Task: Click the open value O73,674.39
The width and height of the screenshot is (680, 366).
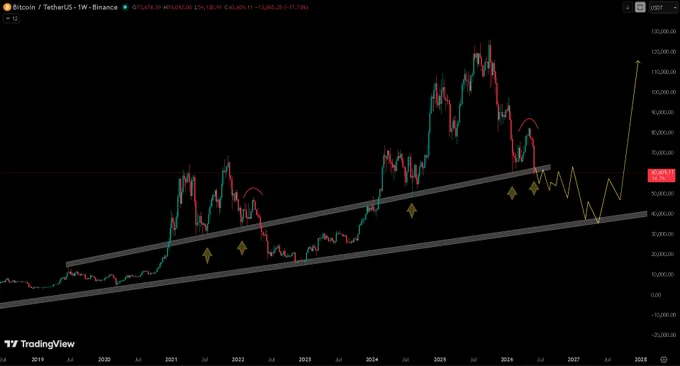Action: click(x=147, y=7)
